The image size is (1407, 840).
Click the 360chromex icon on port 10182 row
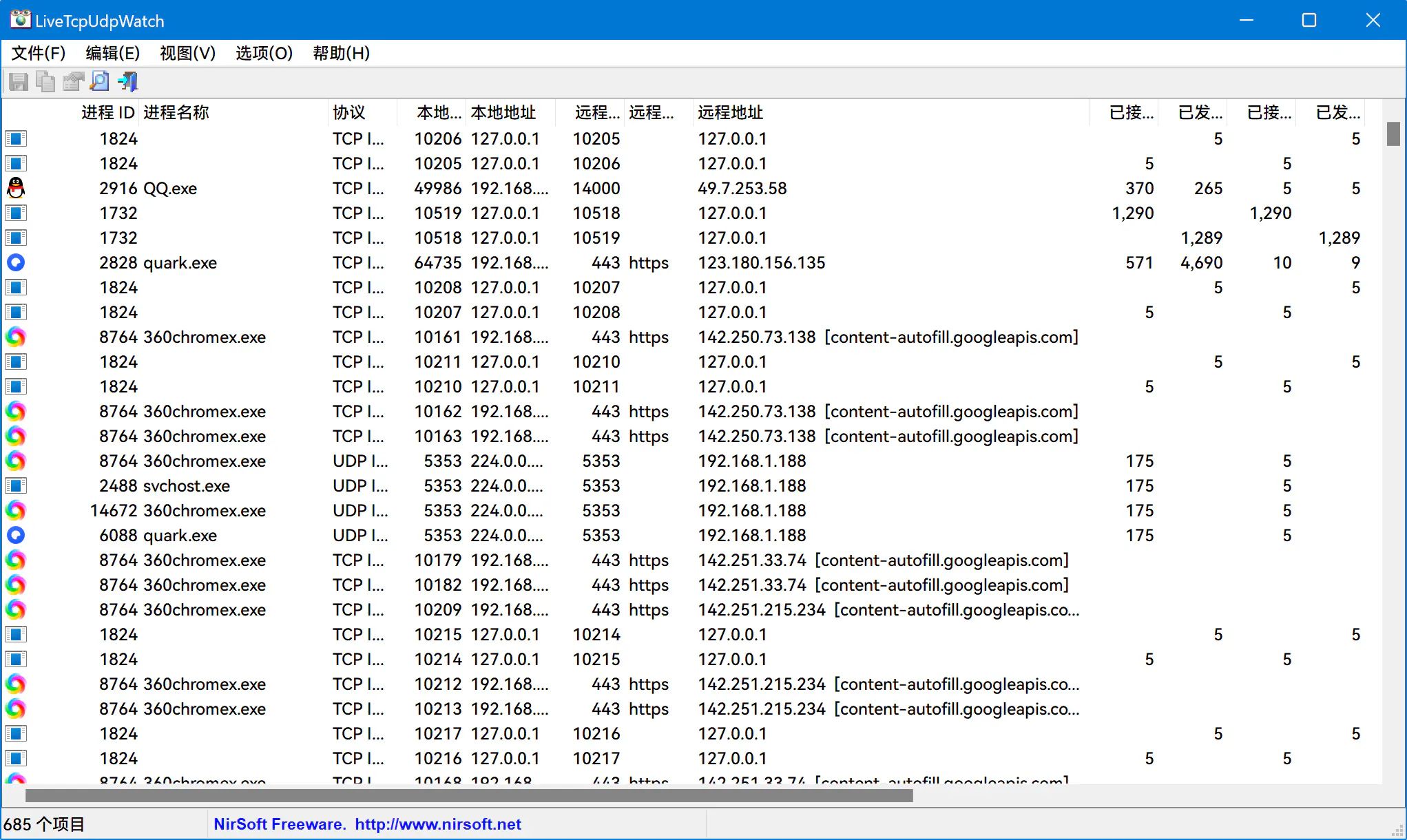tap(16, 585)
